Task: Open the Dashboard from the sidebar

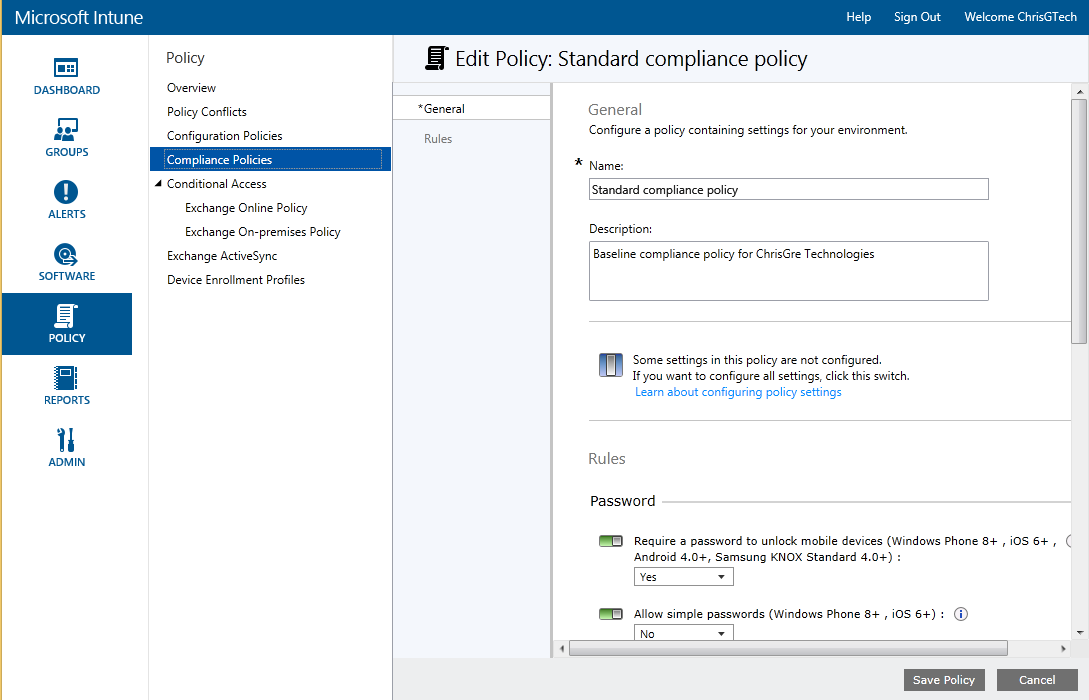Action: tap(66, 75)
